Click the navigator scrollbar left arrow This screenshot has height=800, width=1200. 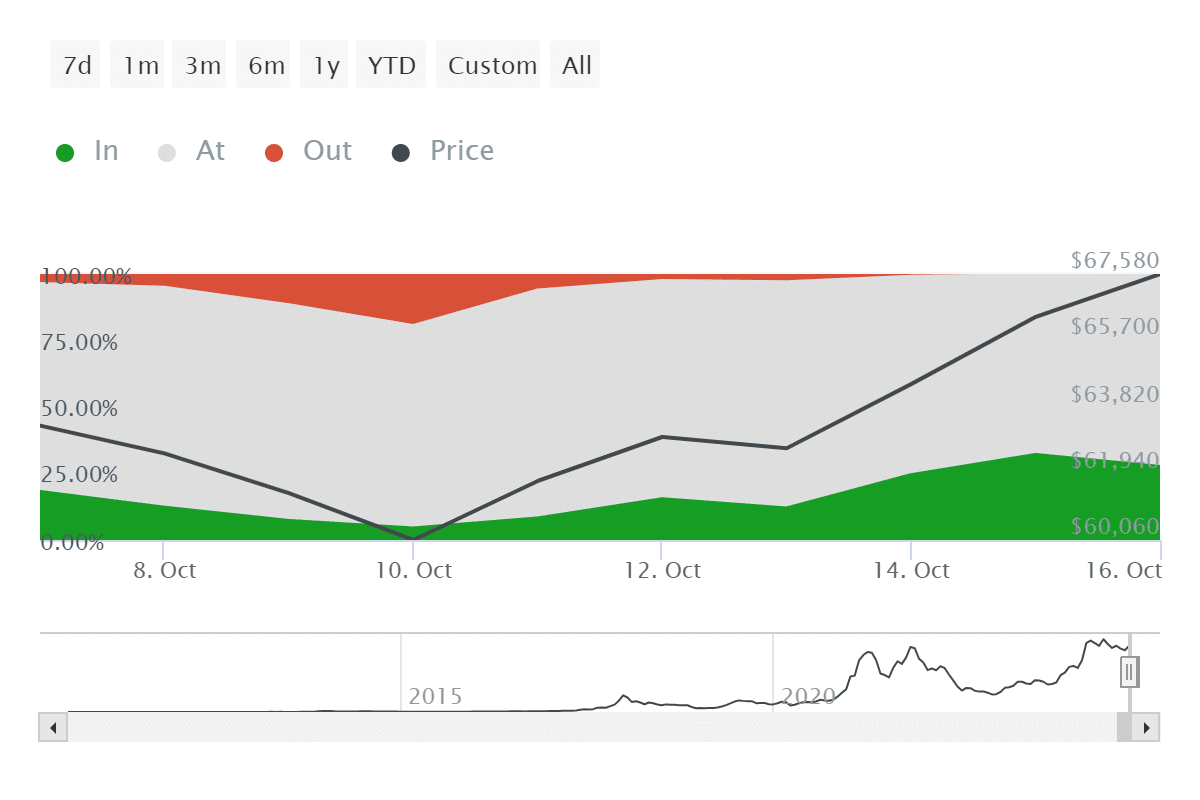[x=53, y=727]
